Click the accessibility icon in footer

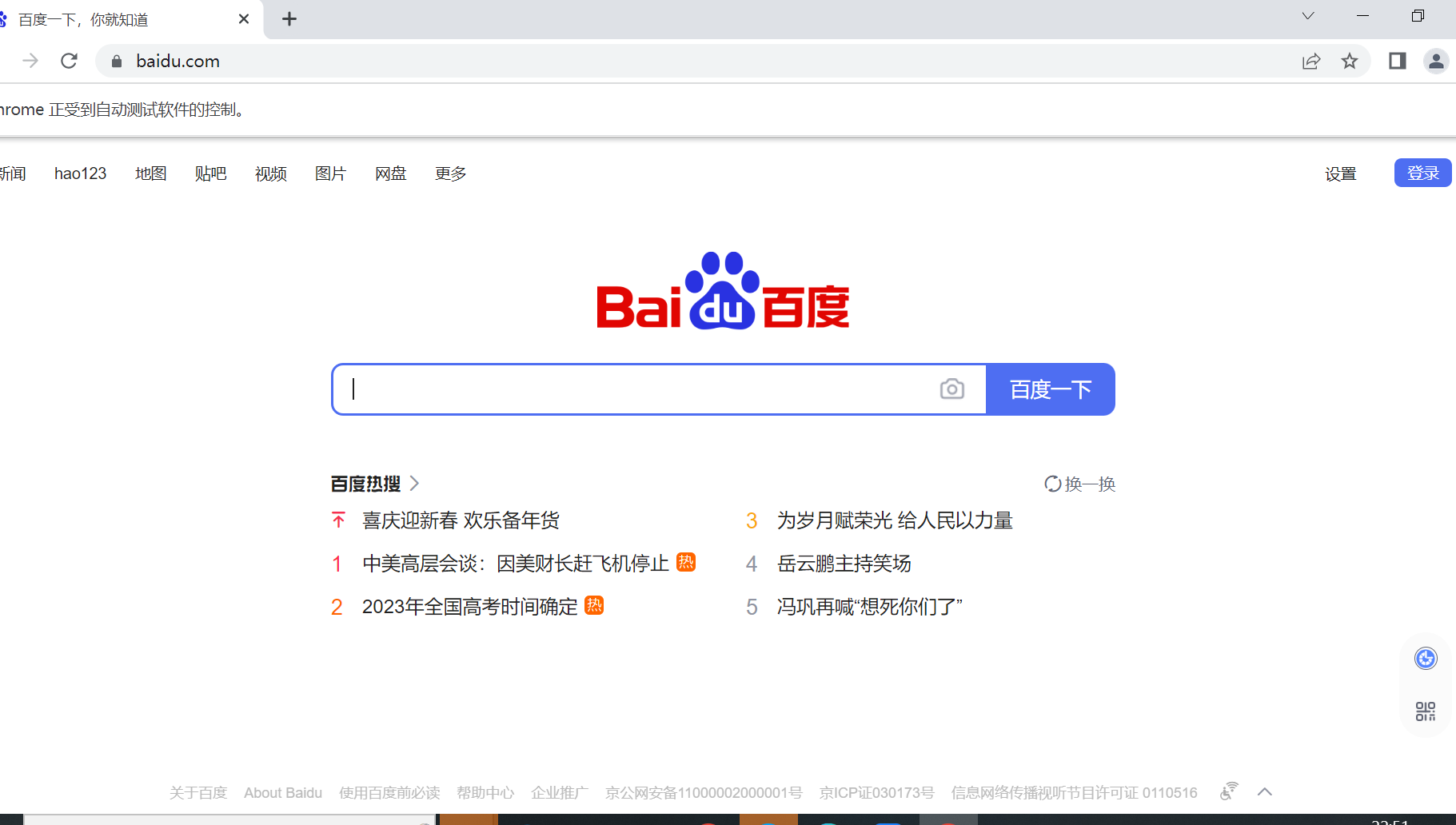[1229, 791]
